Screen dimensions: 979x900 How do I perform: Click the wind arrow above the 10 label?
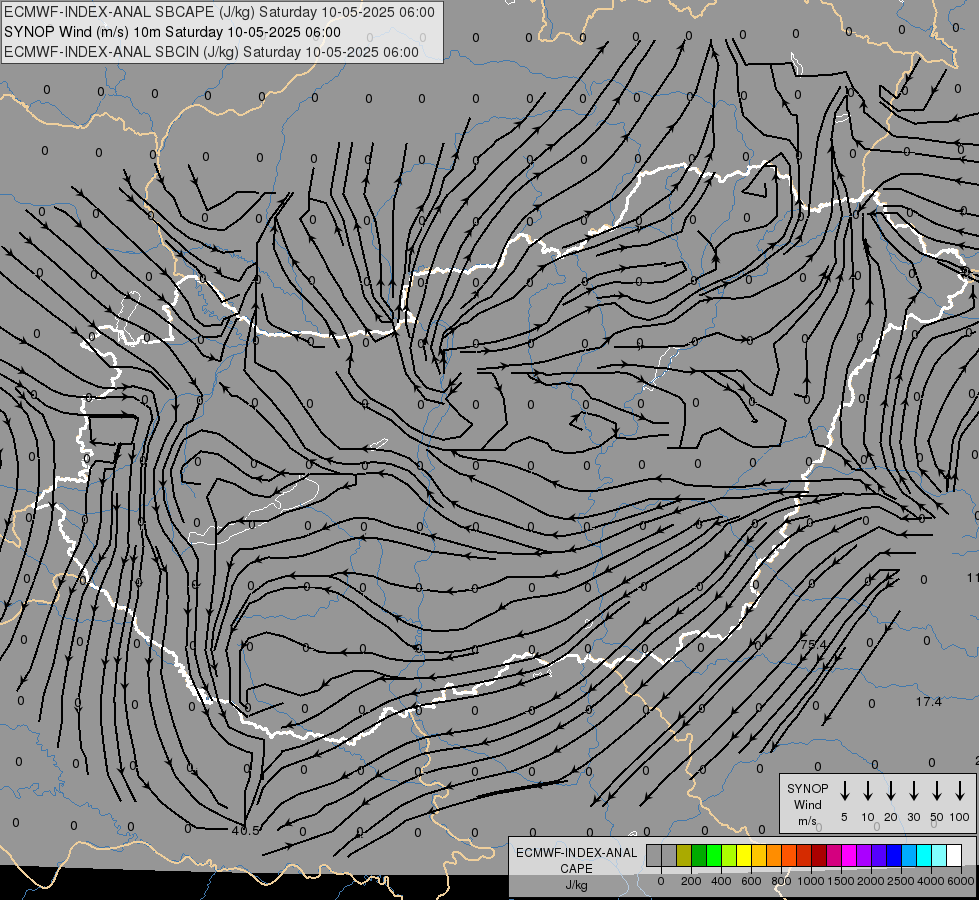pyautogui.click(x=867, y=791)
